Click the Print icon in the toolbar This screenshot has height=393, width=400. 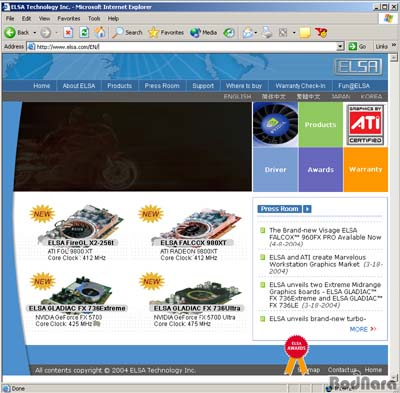(x=267, y=33)
